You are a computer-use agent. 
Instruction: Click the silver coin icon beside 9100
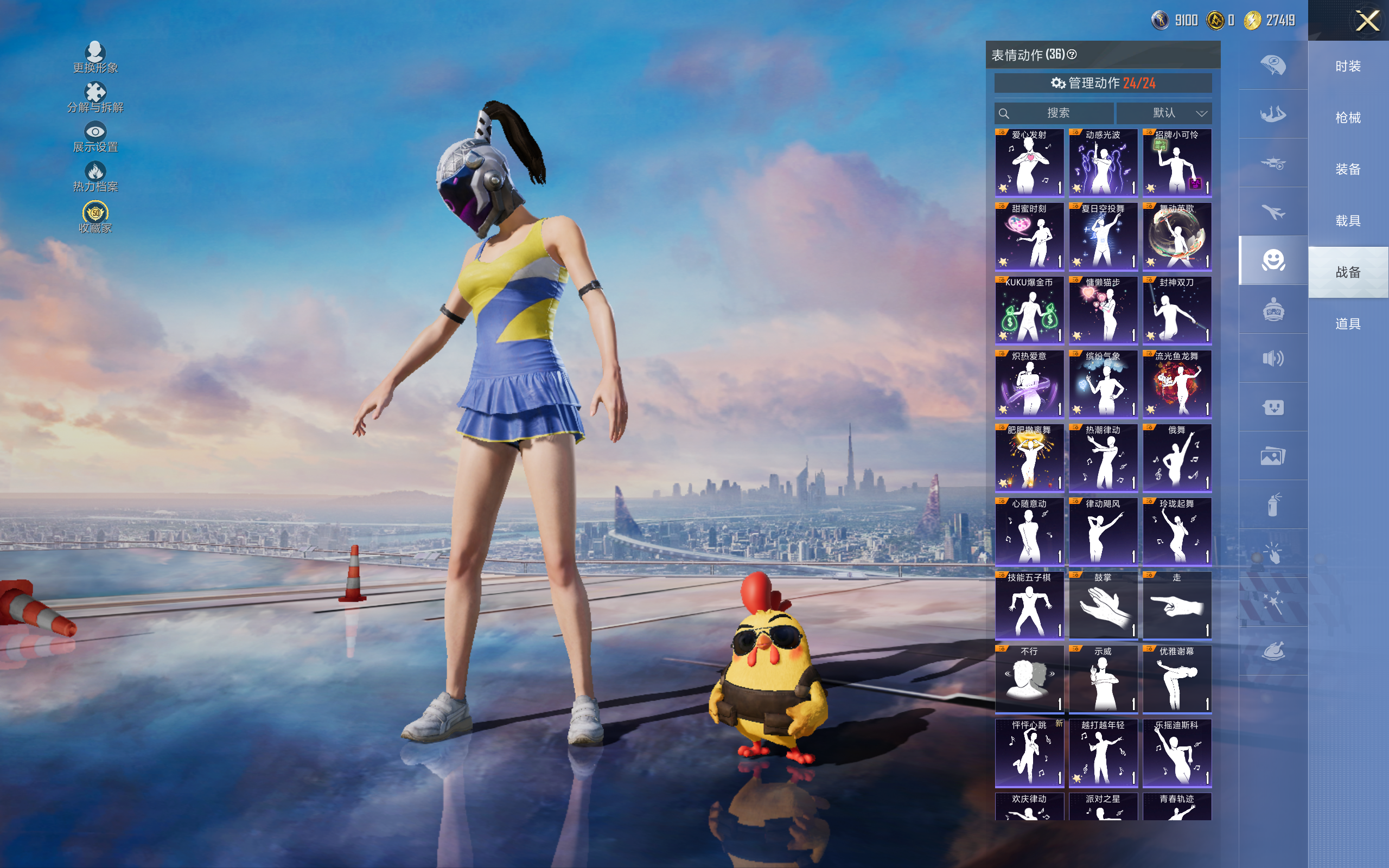(1160, 21)
